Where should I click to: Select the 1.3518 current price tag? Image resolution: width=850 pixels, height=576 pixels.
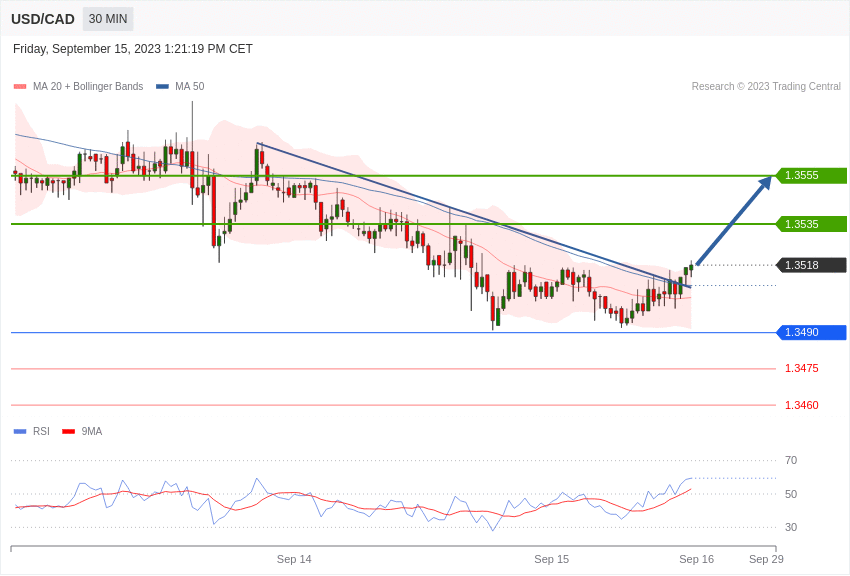coord(812,265)
